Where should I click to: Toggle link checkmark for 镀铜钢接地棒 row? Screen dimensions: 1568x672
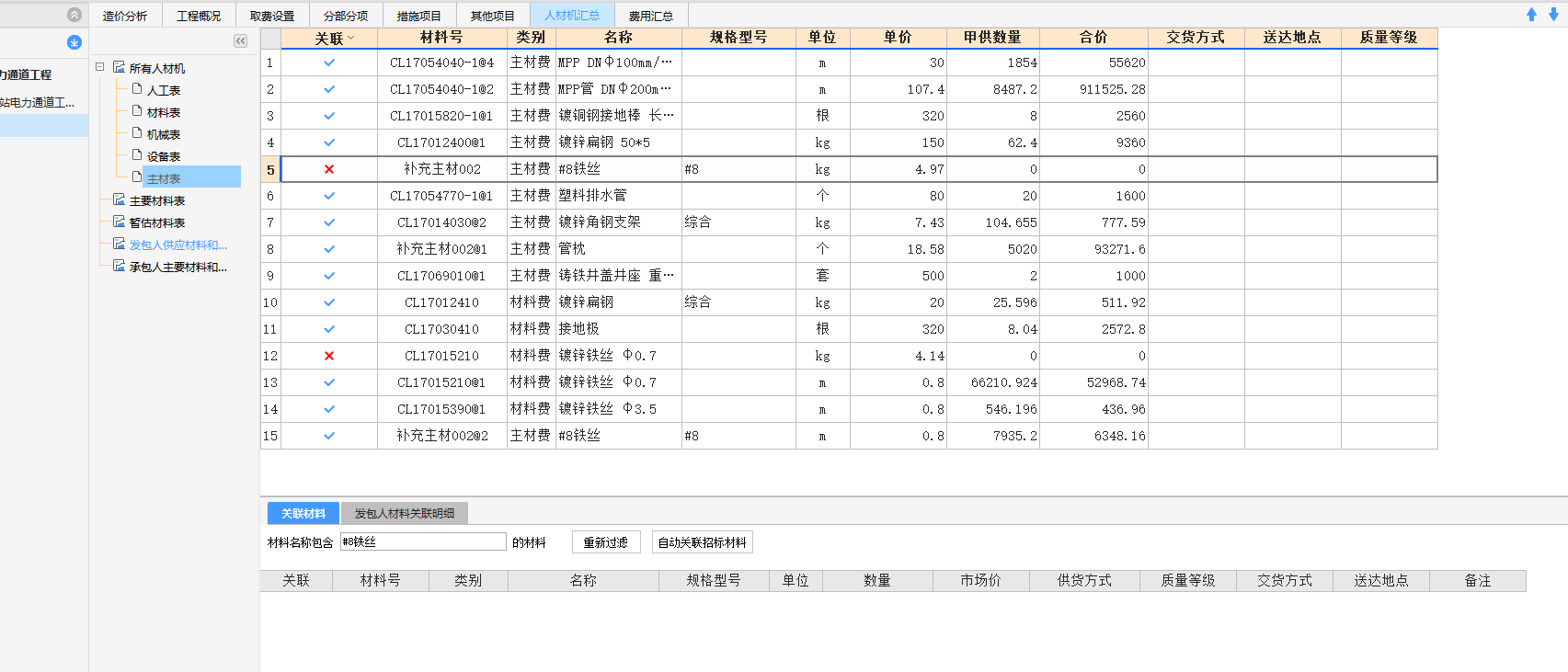click(329, 116)
